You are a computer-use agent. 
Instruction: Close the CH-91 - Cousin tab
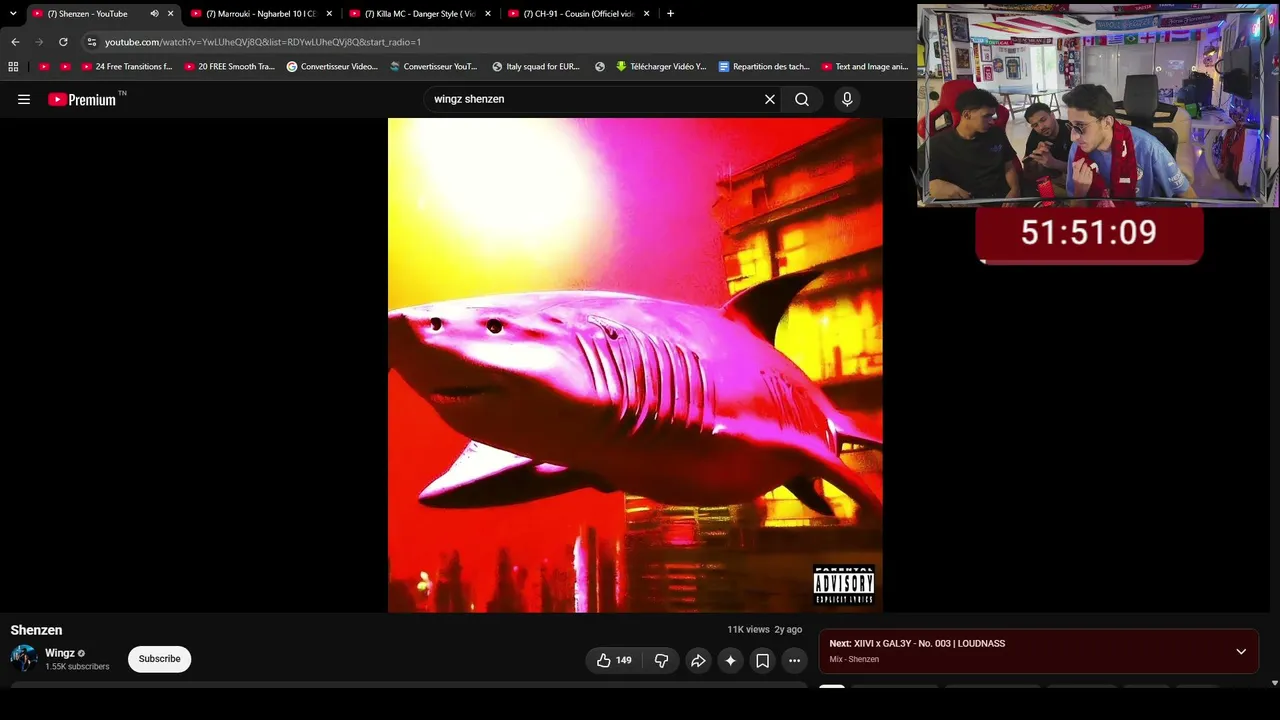pyautogui.click(x=647, y=14)
